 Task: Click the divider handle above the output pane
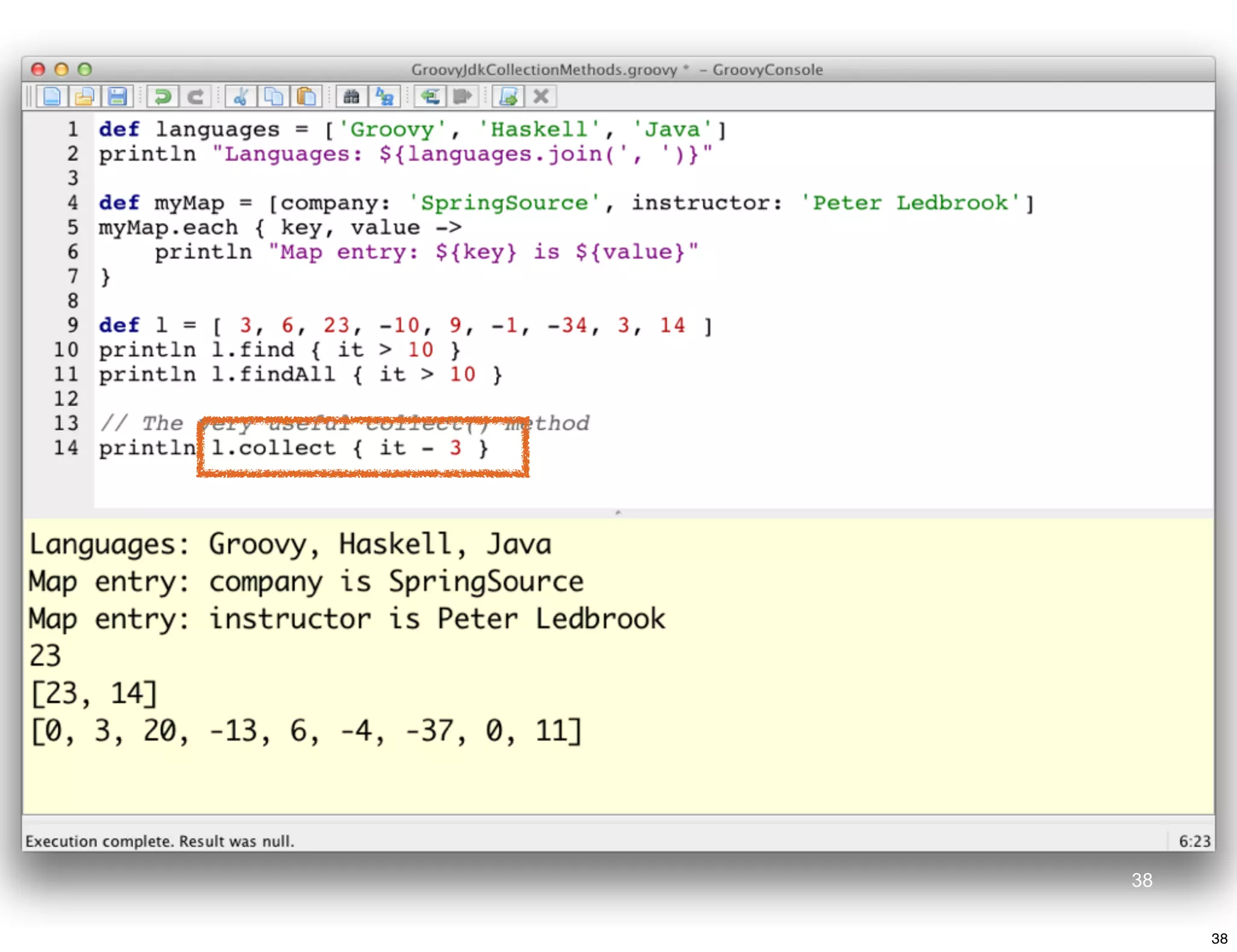click(618, 513)
